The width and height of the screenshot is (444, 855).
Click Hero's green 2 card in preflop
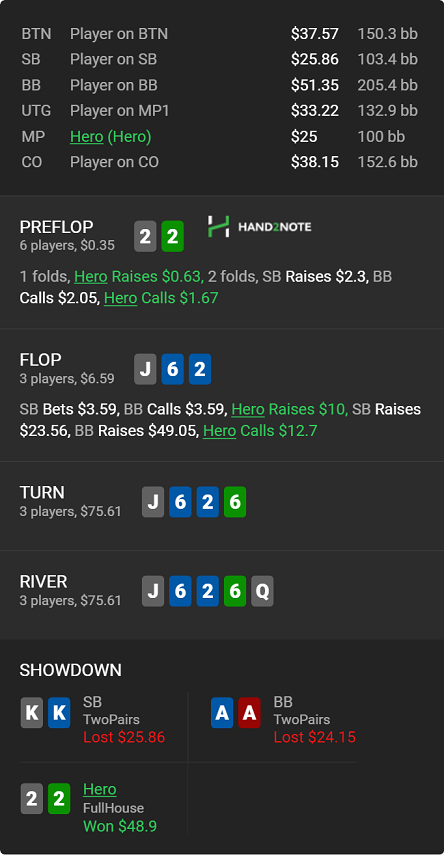172,237
